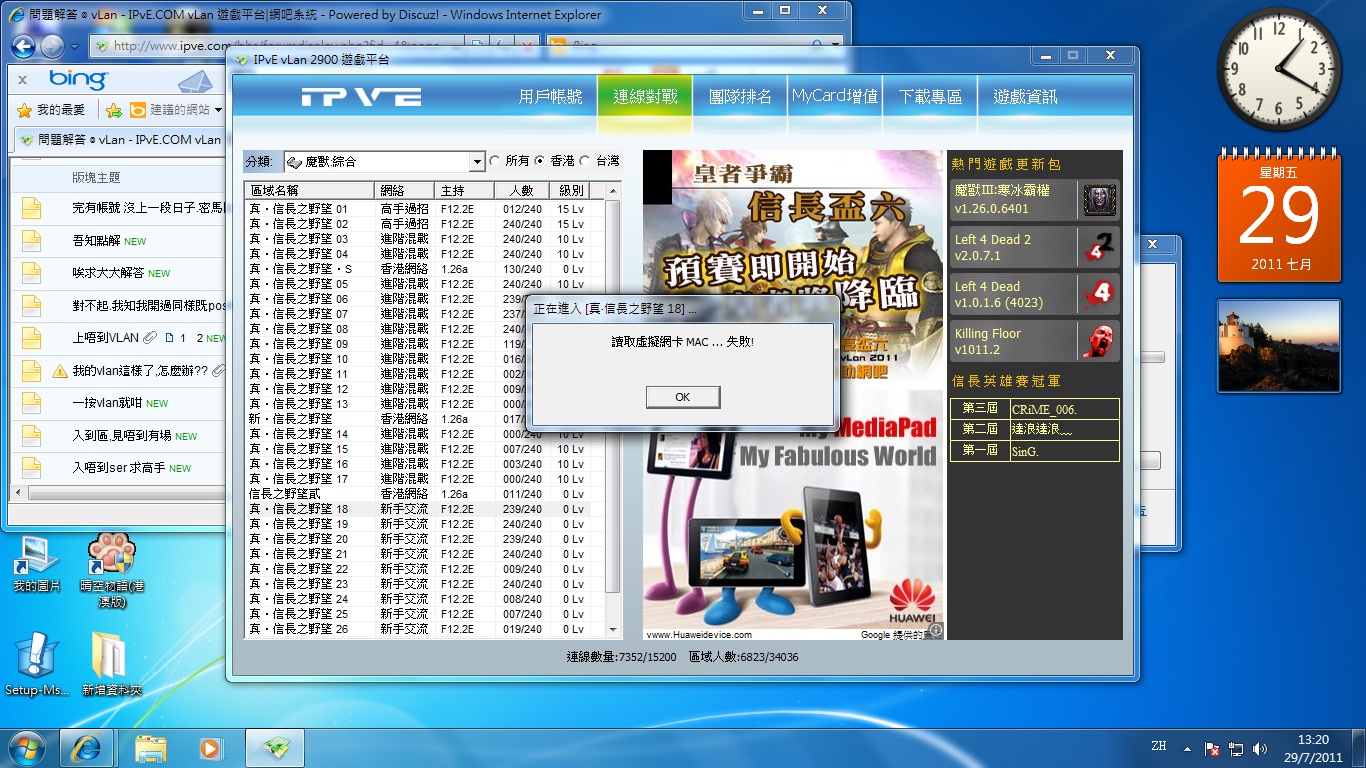Select the 台灣 region radio button
This screenshot has width=1366, height=768.
click(x=585, y=161)
